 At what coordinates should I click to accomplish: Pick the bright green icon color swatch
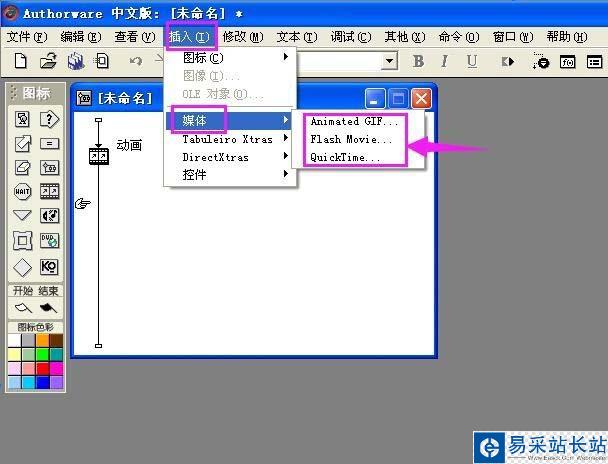tap(43, 355)
